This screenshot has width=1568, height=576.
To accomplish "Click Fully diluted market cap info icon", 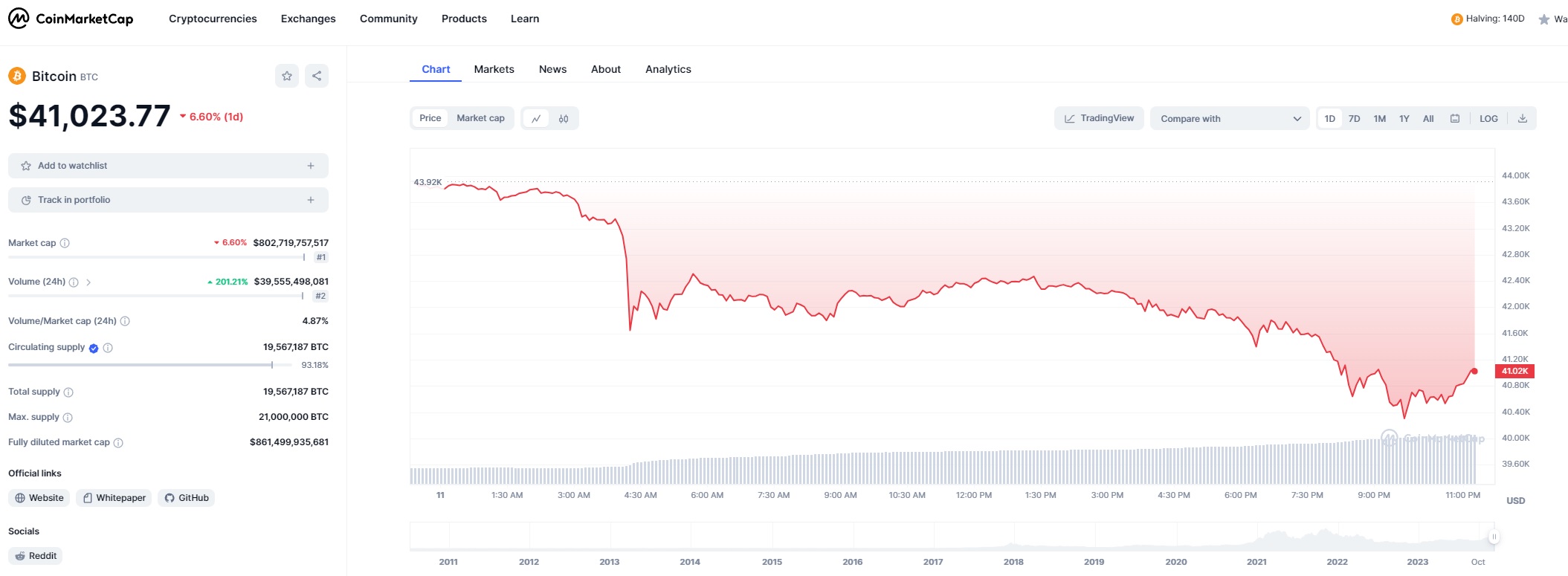I will pos(118,443).
